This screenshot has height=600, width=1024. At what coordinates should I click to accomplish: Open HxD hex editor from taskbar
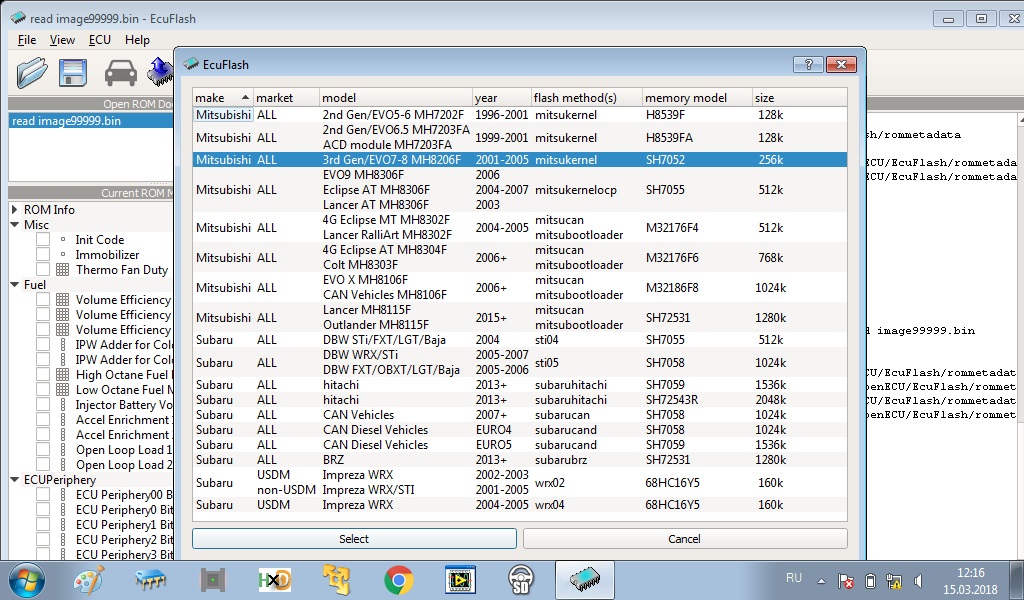[x=274, y=580]
